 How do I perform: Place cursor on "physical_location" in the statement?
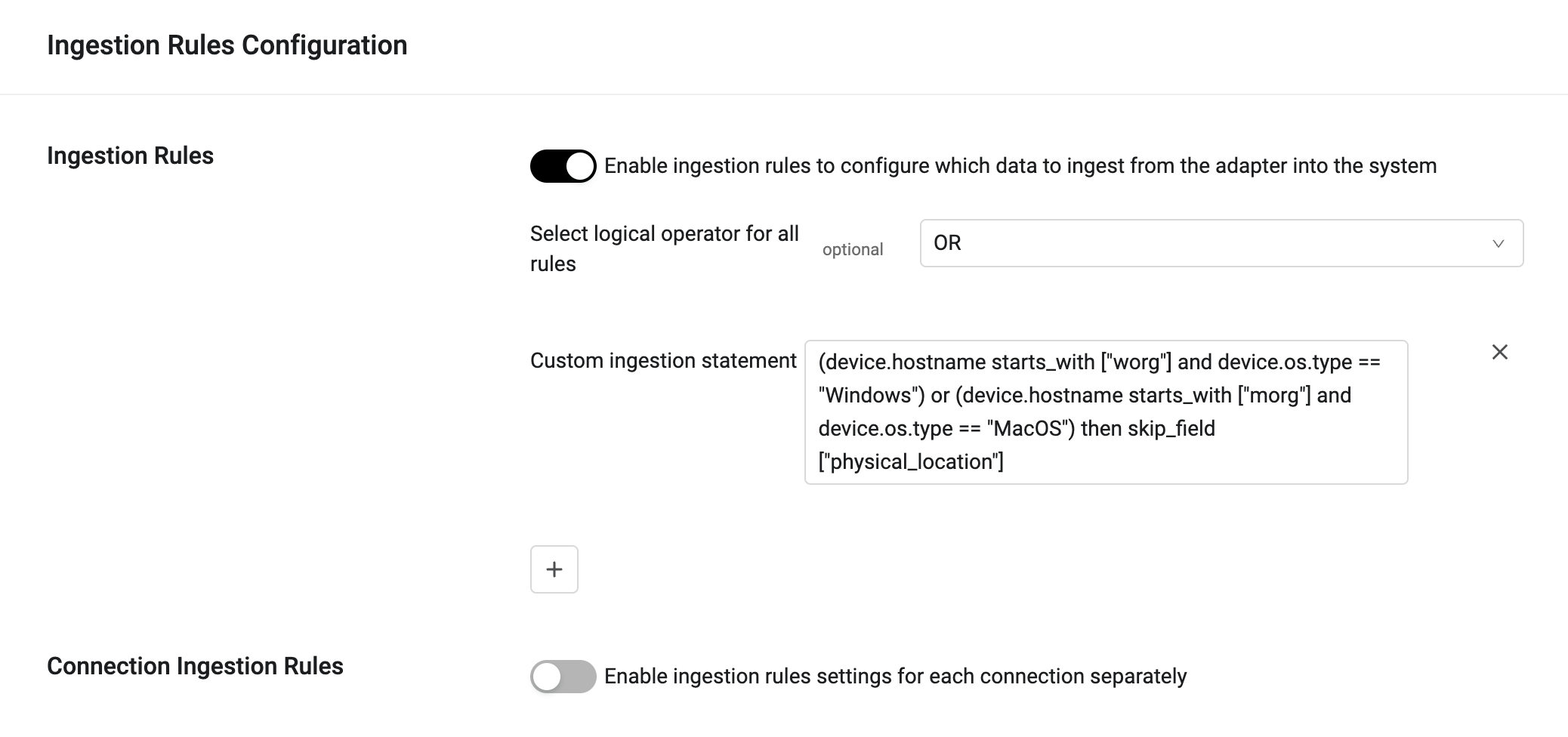911,462
